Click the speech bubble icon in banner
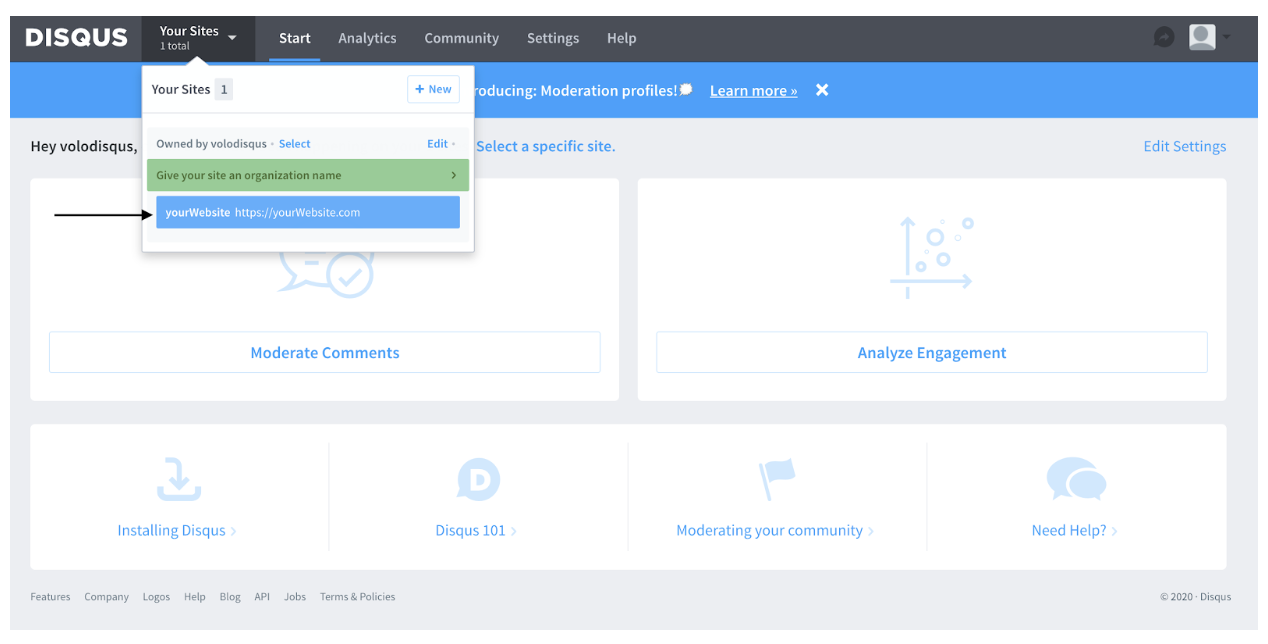1268x644 pixels. (686, 90)
